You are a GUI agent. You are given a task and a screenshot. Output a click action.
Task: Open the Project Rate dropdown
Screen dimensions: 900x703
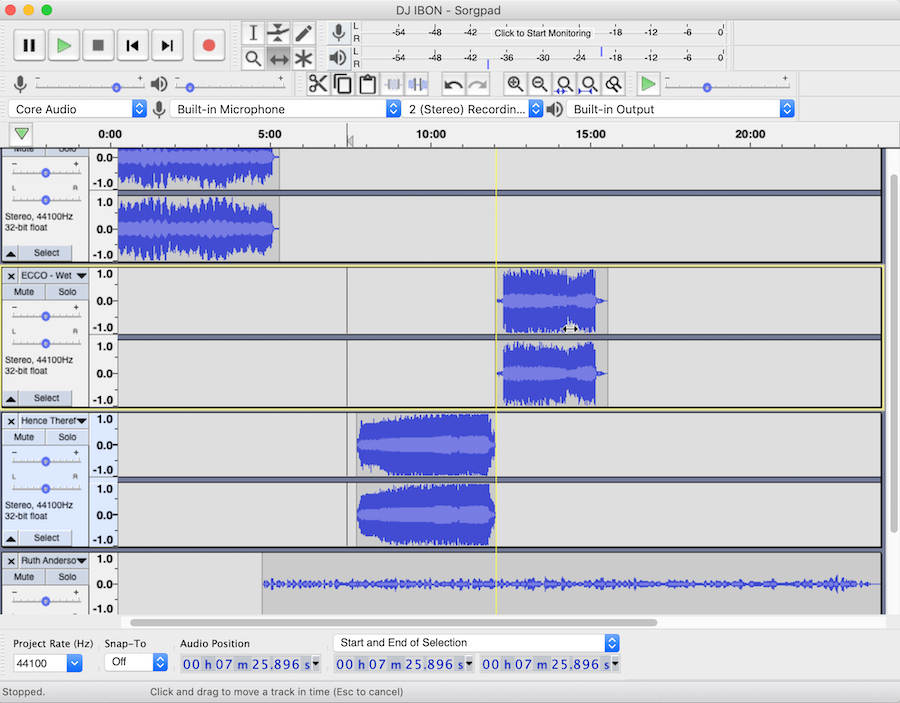pos(48,663)
